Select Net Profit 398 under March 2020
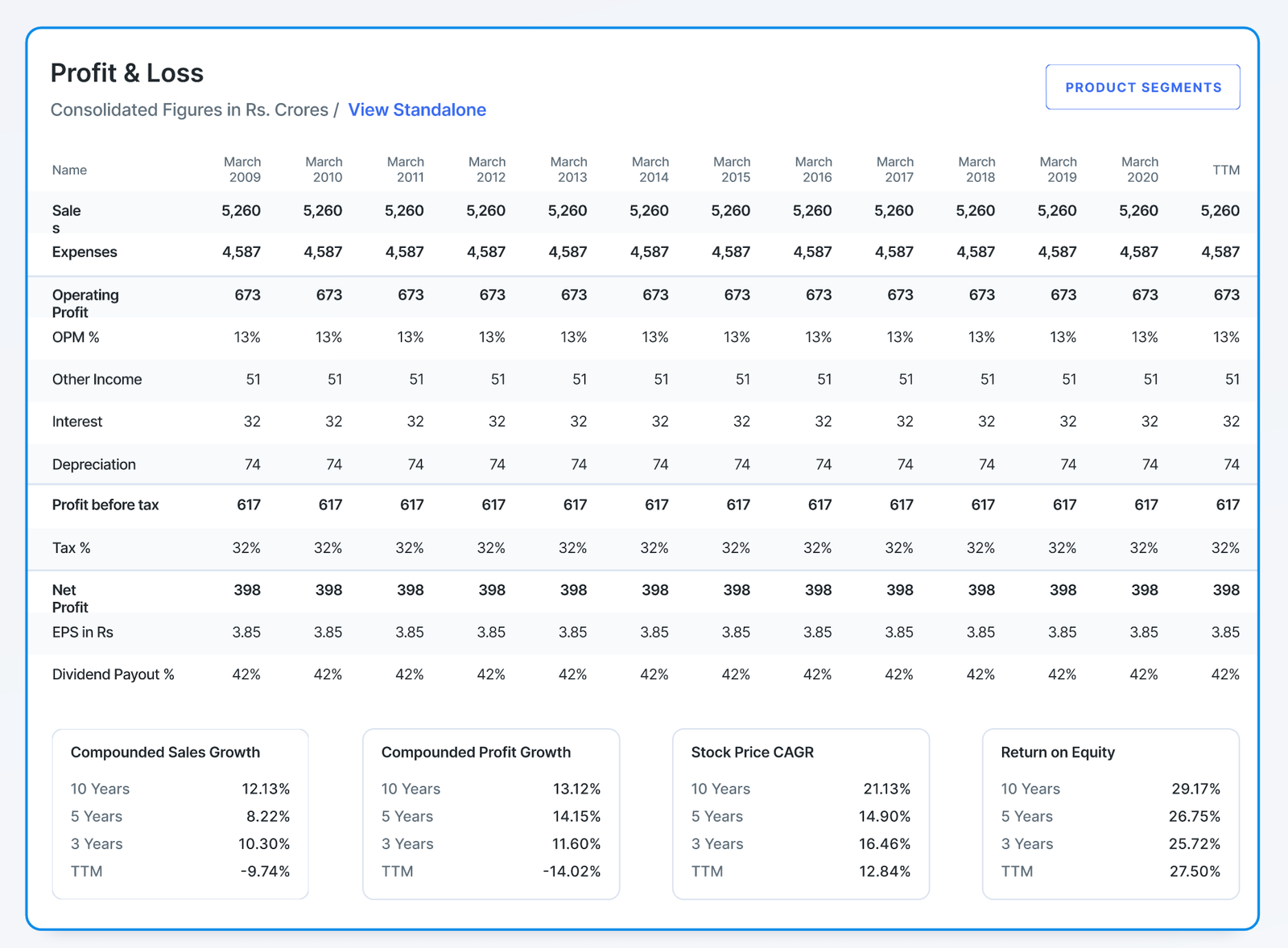The image size is (1288, 948). [1144, 590]
